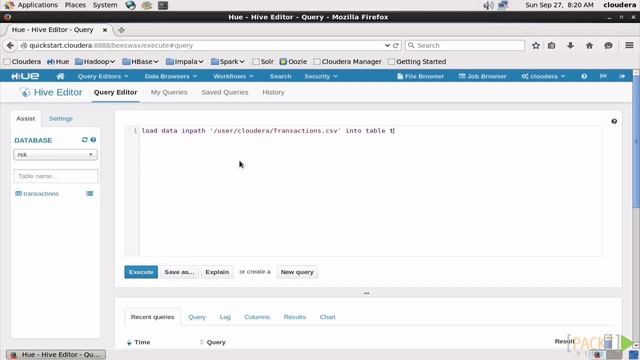The image size is (640, 360).
Task: Click the Firefox chat bubble icon
Action: (x=608, y=45)
